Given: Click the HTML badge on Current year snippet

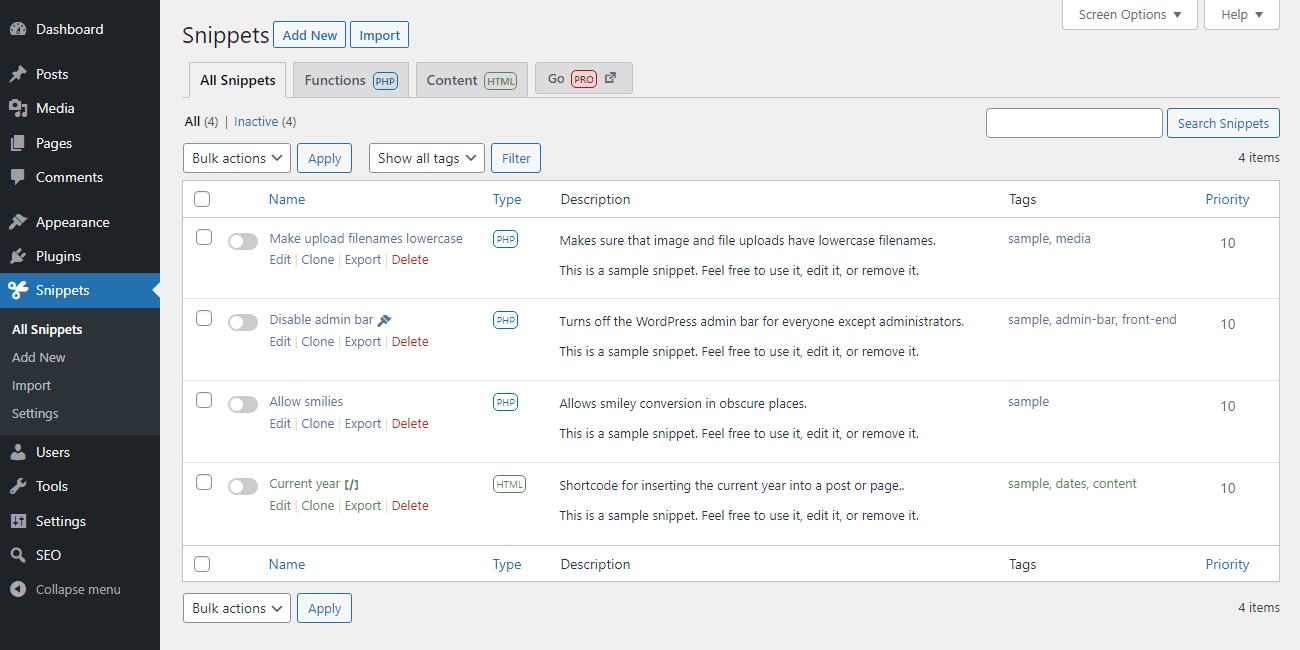Looking at the screenshot, I should [509, 483].
